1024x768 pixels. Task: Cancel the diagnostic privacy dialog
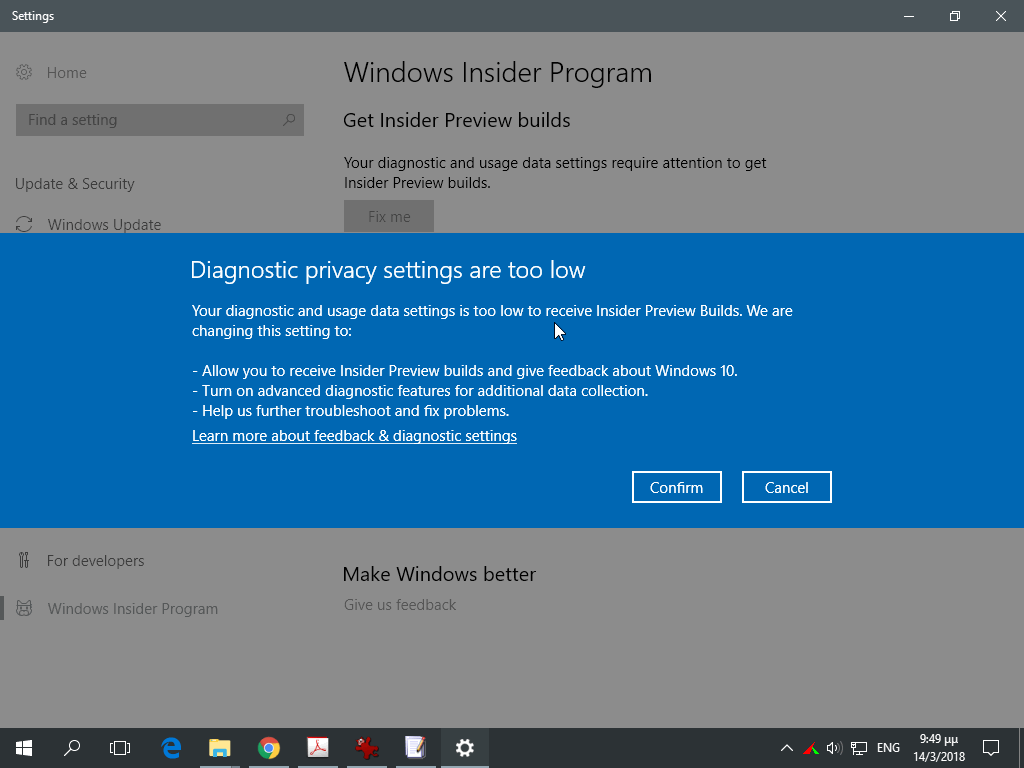[x=786, y=487]
